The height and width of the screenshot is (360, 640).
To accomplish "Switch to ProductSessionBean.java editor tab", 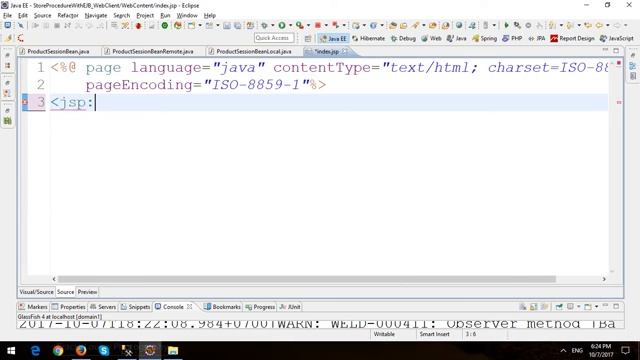I will click(x=58, y=51).
